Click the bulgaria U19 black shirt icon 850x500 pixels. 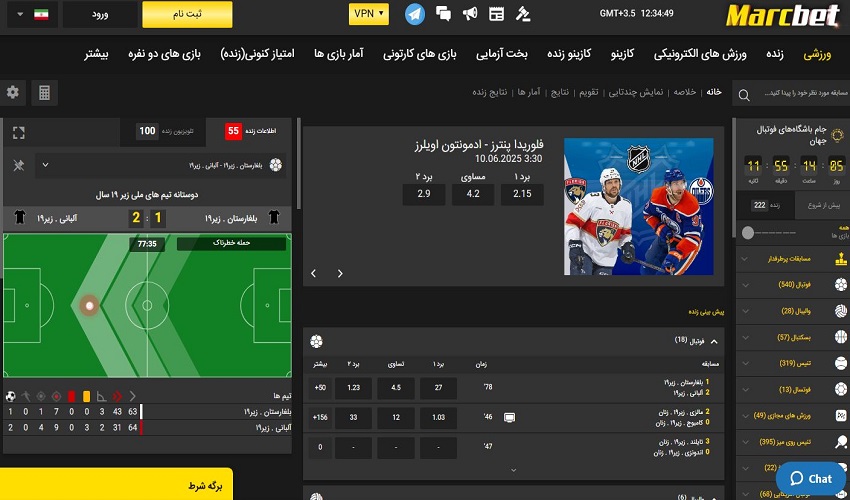click(x=274, y=218)
